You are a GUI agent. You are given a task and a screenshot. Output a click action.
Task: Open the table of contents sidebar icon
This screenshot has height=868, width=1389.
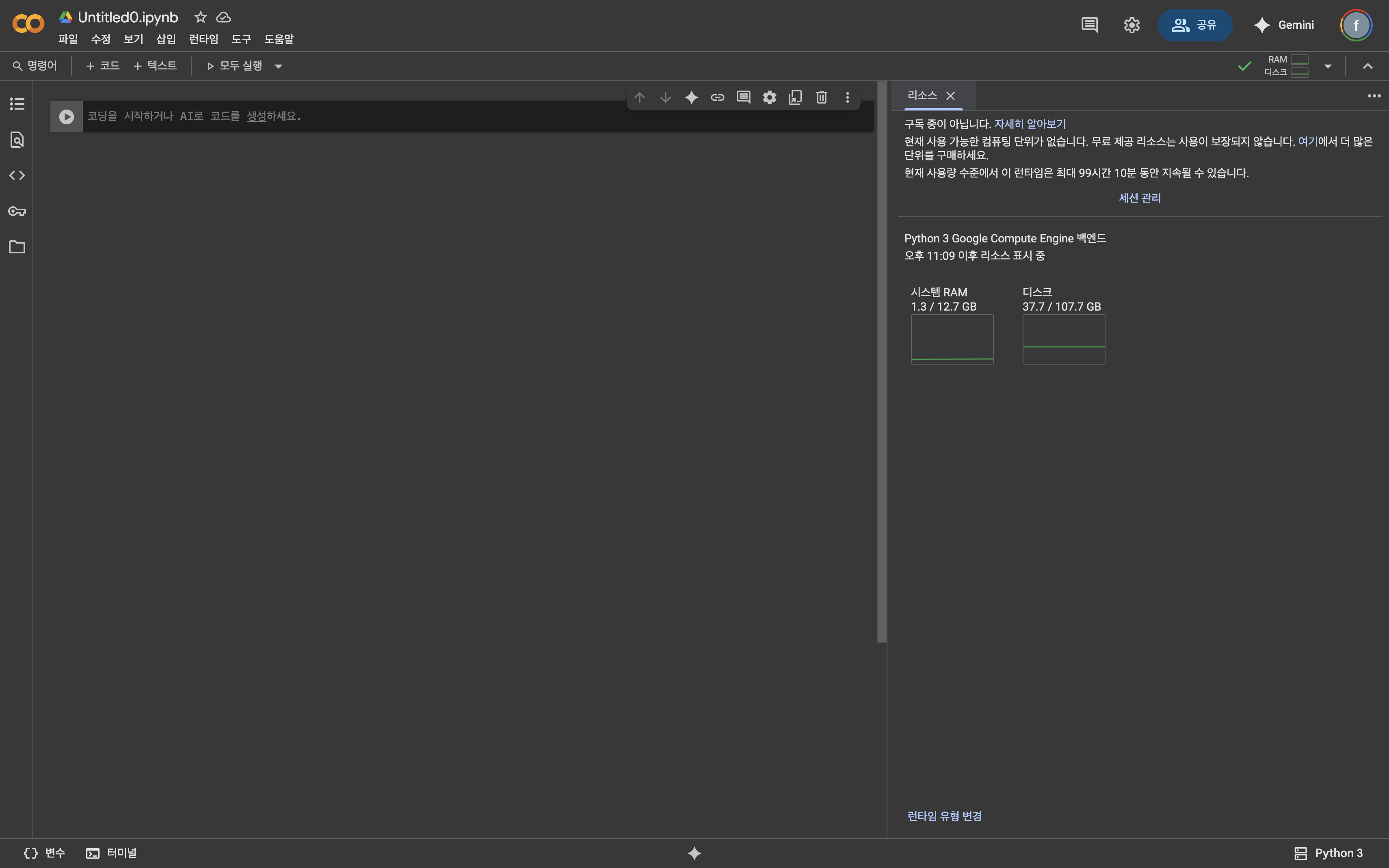pos(17,104)
